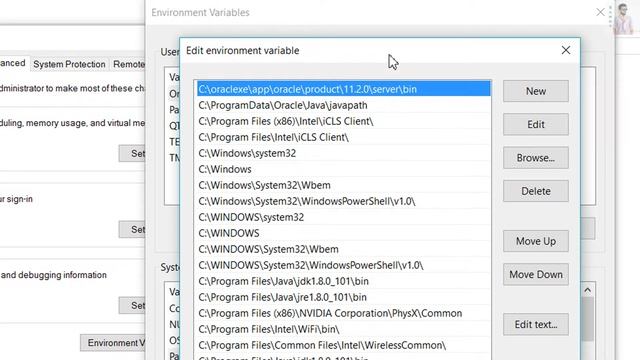Open Edit text... mode
The image size is (640, 360).
pos(536,324)
